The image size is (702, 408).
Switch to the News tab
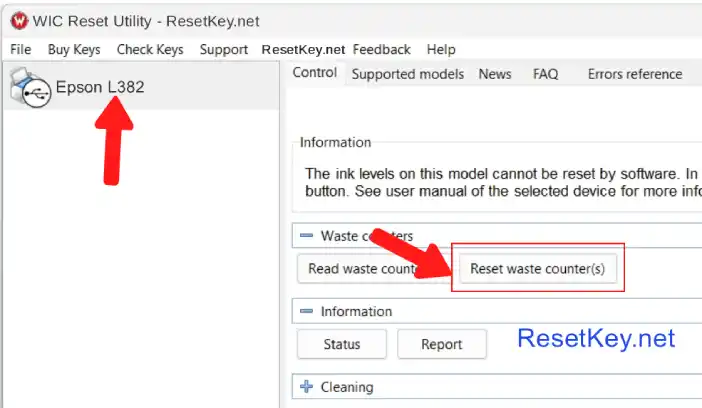click(494, 74)
